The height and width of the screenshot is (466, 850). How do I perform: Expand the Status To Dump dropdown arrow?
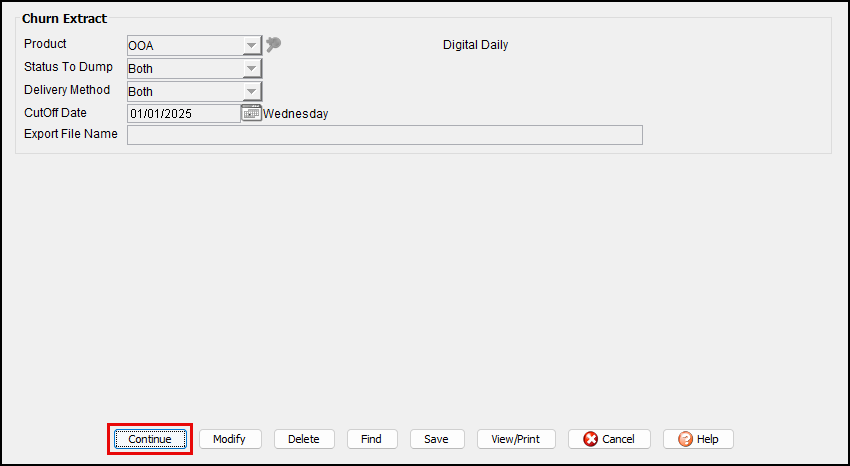tap(251, 69)
